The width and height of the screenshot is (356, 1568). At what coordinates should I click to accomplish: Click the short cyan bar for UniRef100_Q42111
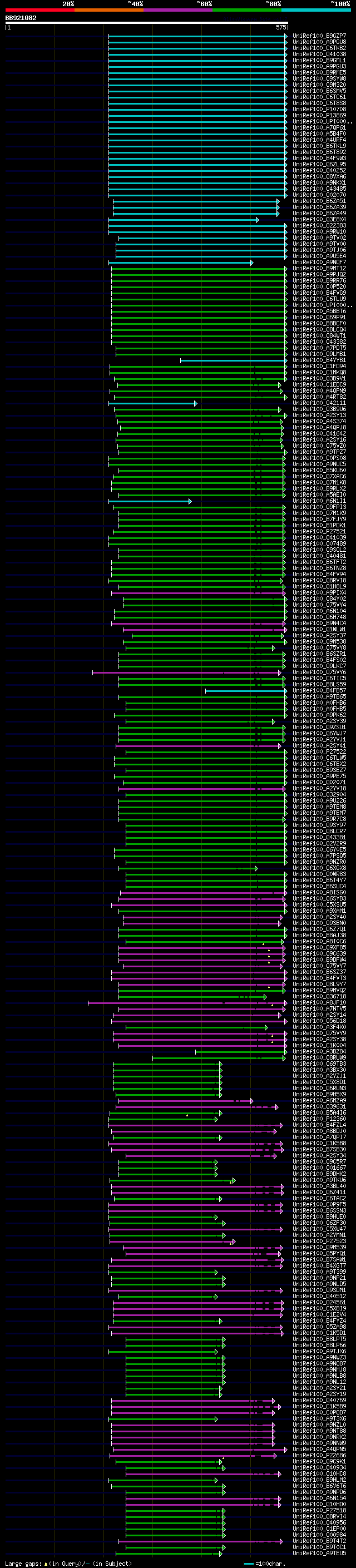click(x=153, y=403)
